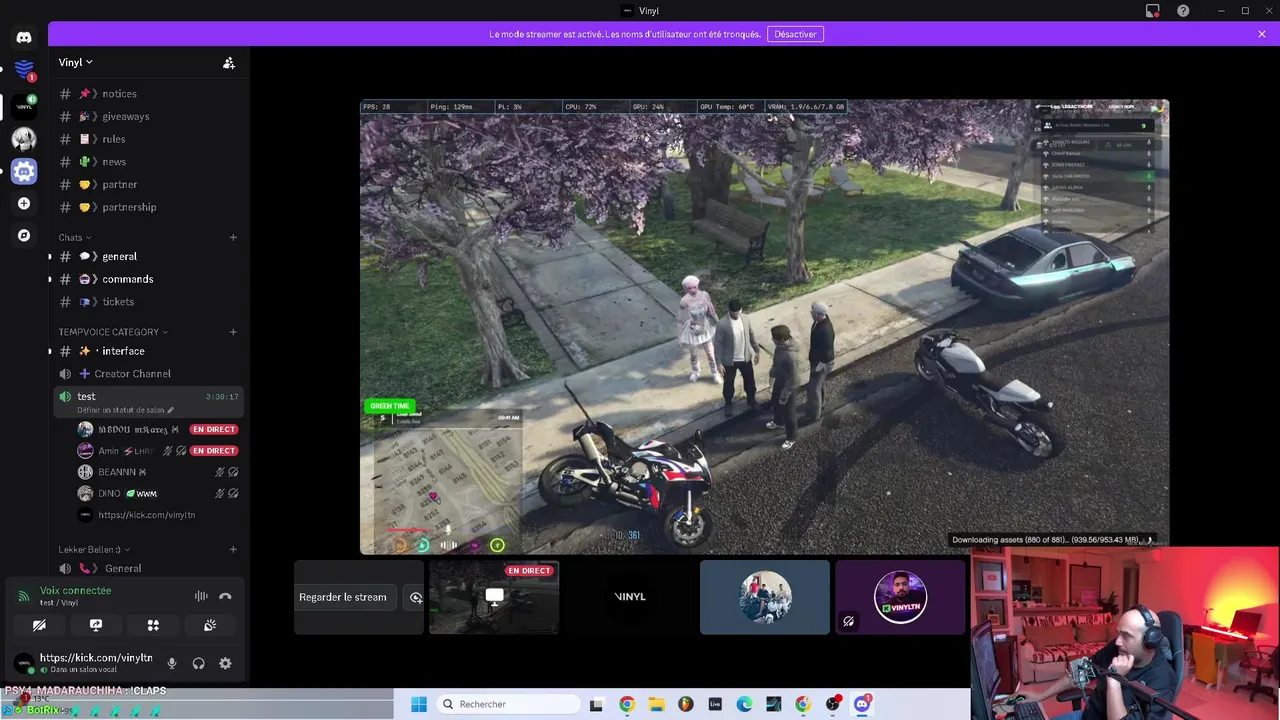
Task: Collapse the Chats category
Action: [x=75, y=237]
